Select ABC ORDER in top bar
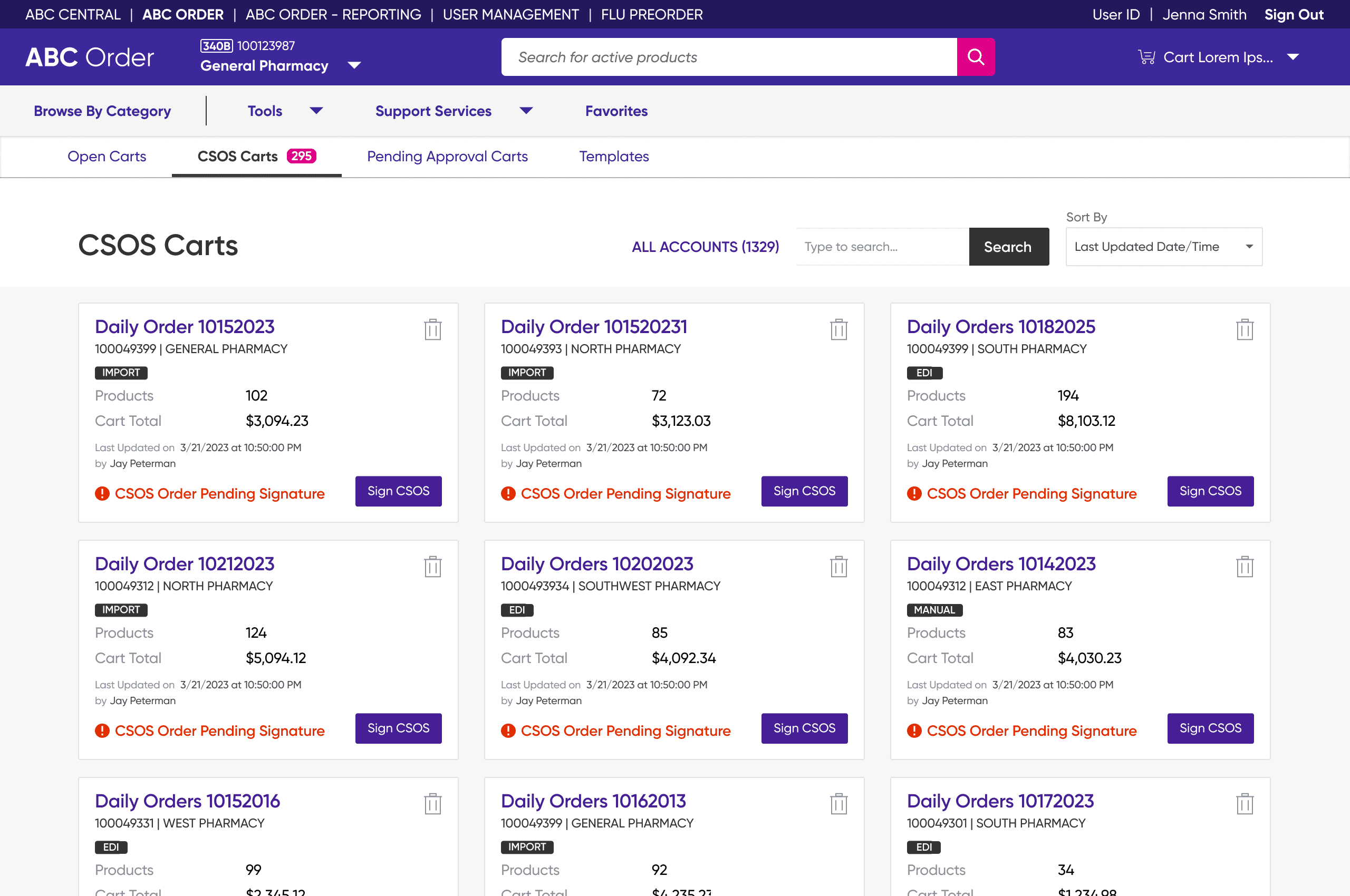 183,14
